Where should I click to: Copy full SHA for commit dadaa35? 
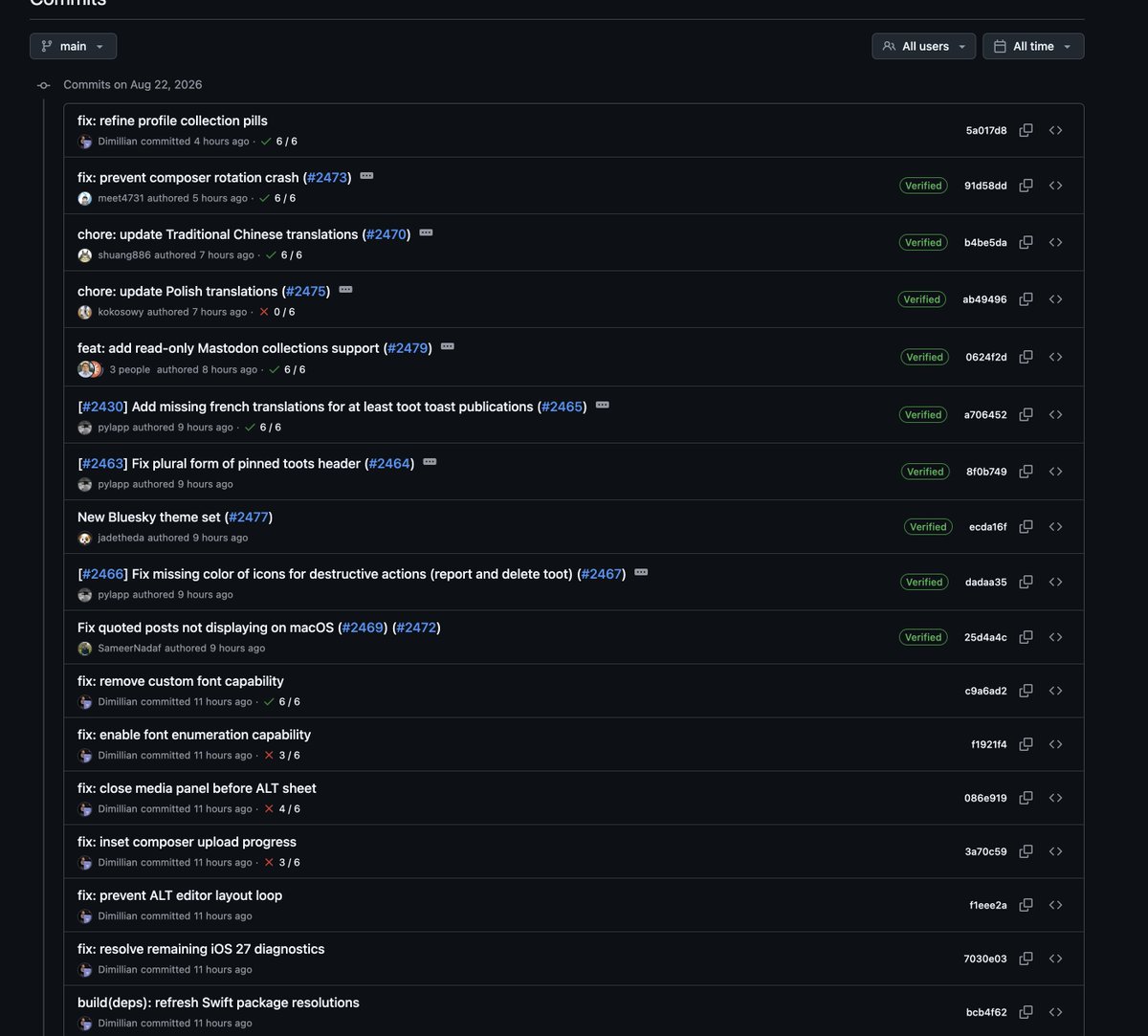[x=1026, y=582]
